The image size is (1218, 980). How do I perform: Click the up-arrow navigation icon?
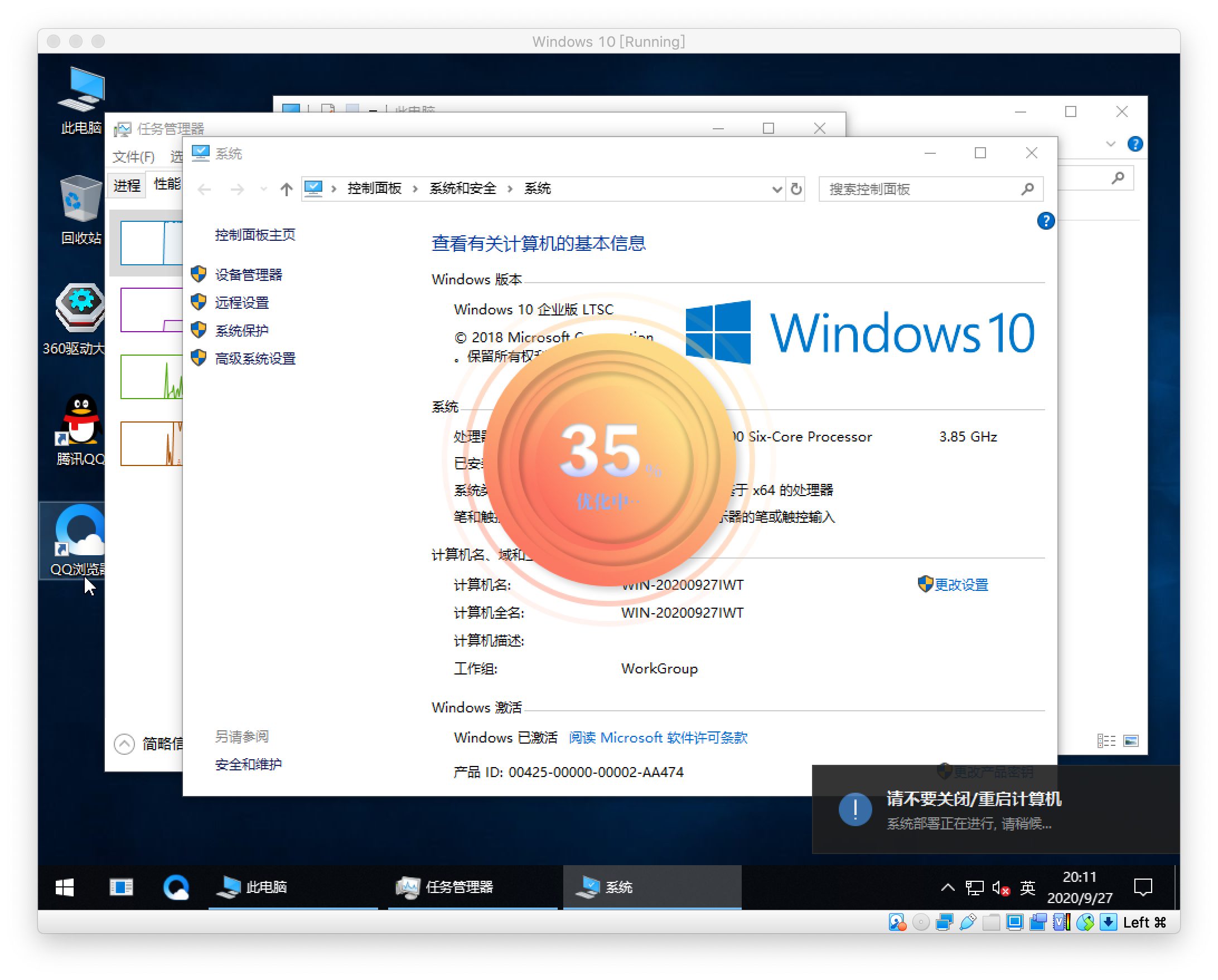(x=287, y=189)
